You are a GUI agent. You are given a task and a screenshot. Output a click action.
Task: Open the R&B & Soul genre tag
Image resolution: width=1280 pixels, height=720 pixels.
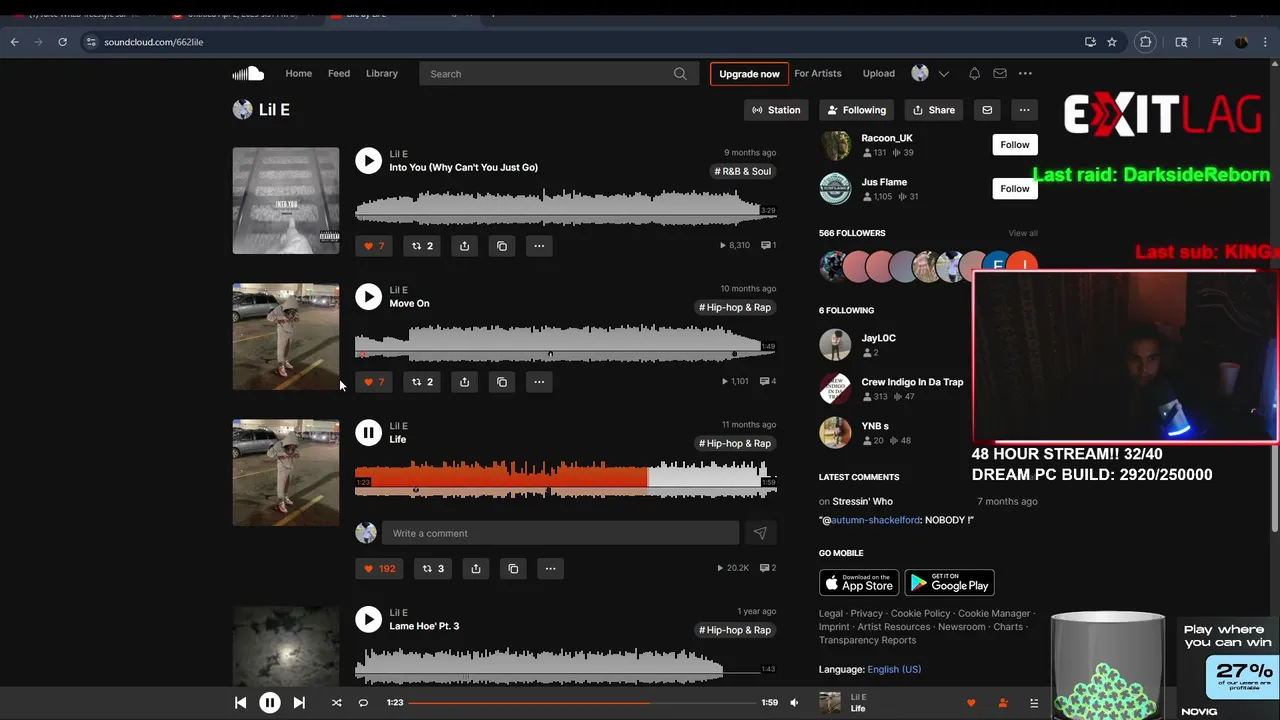click(743, 171)
